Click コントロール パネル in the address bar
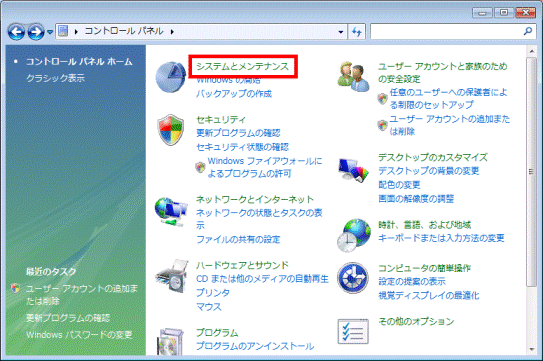The height and width of the screenshot is (361, 543). [x=124, y=31]
